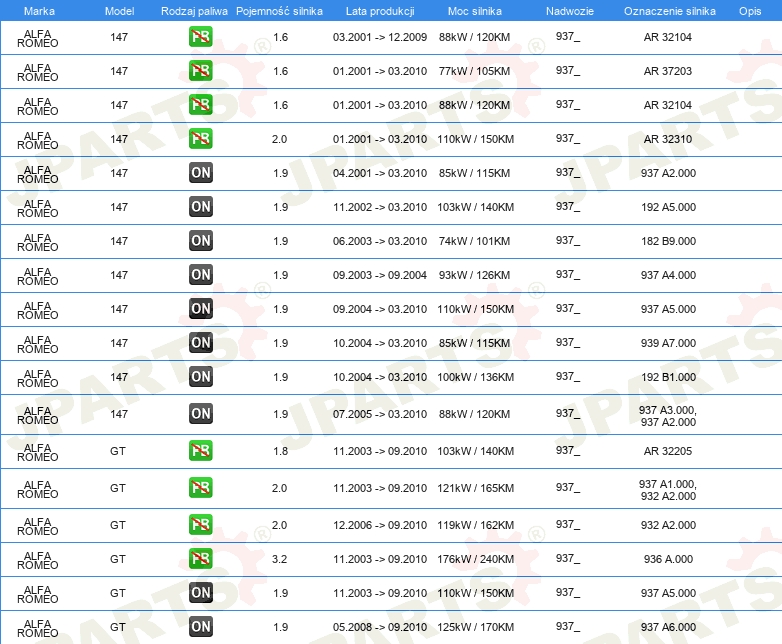Click the Moc silnika column header

[475, 11]
